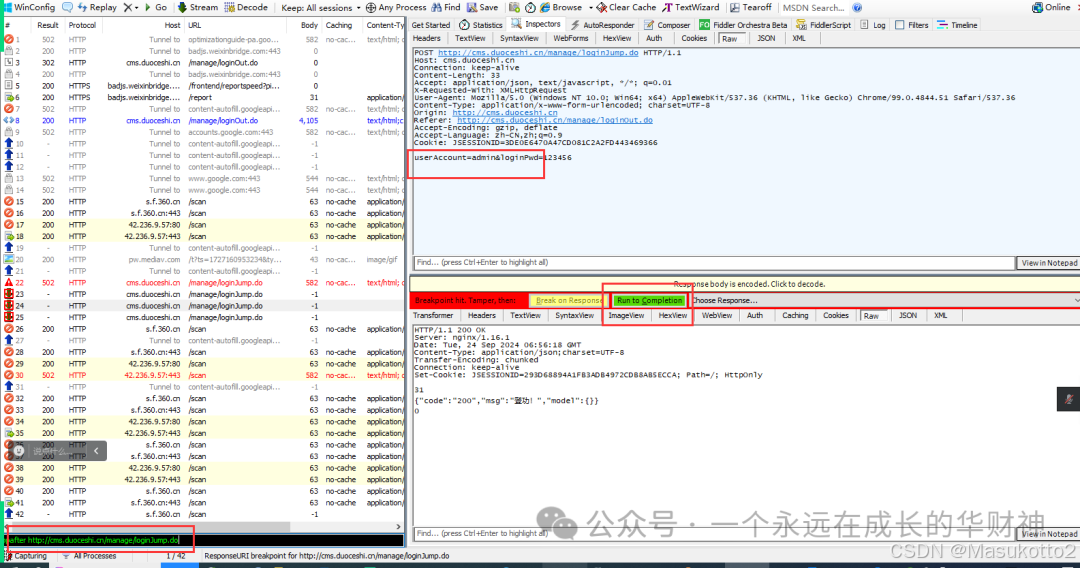Click the response pane View in Notepad button

point(1048,534)
